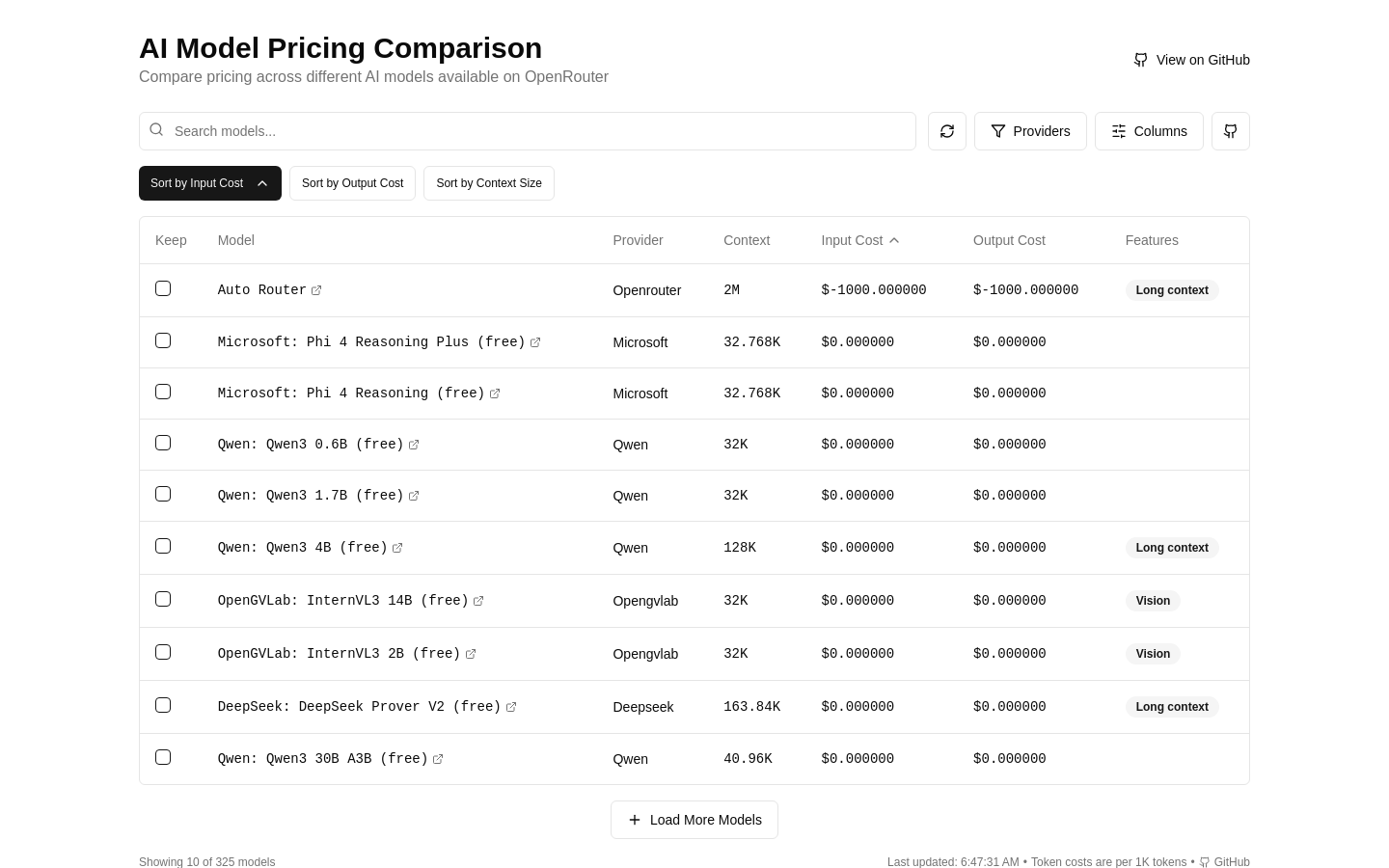The image size is (1389, 868).
Task: Click Openrouter provider cell
Action: pyautogui.click(x=647, y=290)
